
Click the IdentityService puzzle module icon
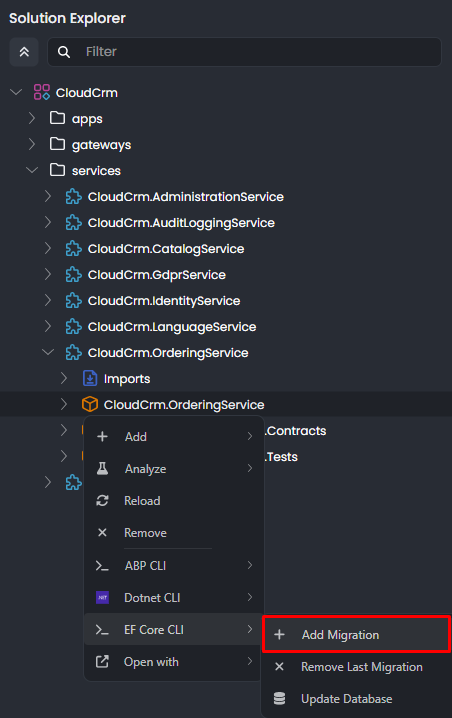(74, 301)
